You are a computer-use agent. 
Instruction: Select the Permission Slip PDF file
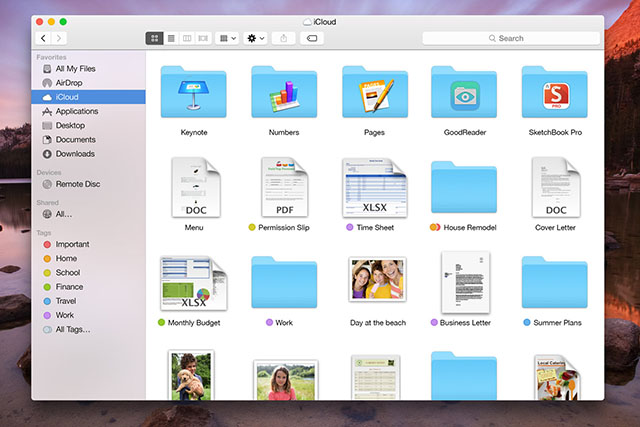(283, 186)
